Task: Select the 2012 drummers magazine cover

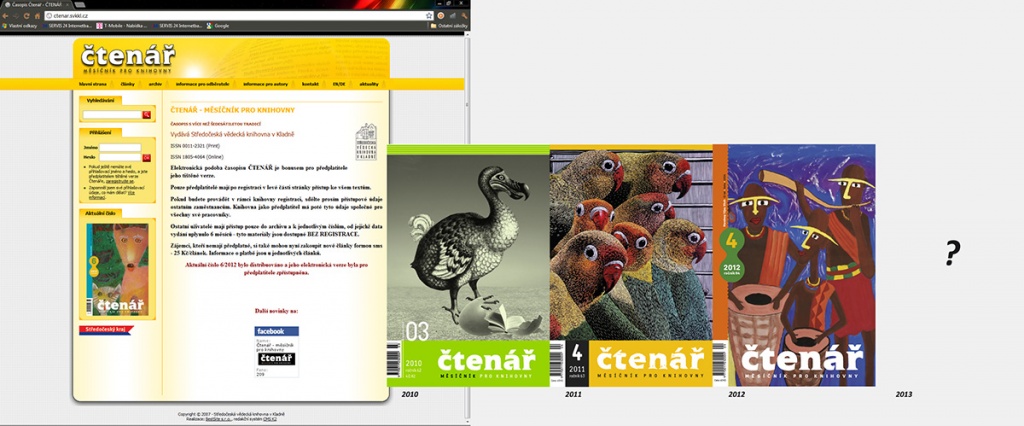Action: click(x=794, y=266)
